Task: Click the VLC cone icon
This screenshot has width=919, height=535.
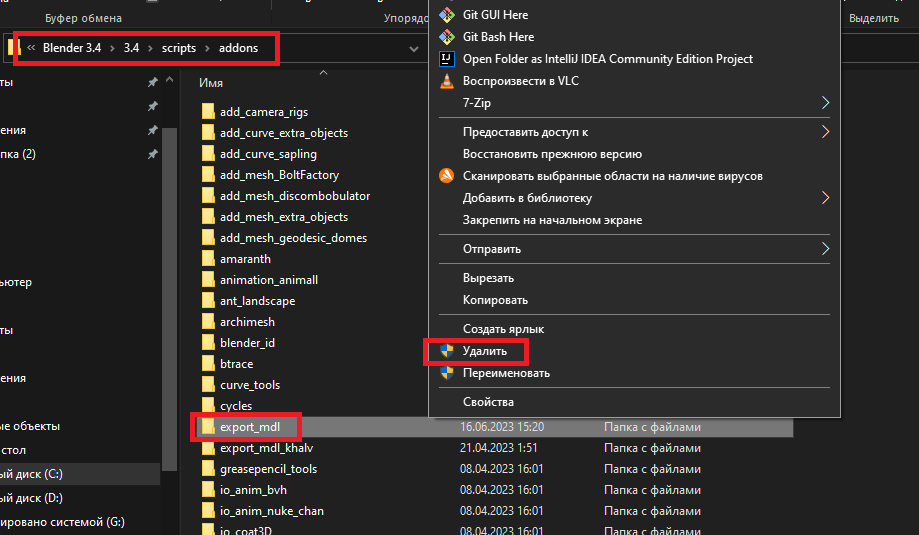Action: (x=447, y=81)
